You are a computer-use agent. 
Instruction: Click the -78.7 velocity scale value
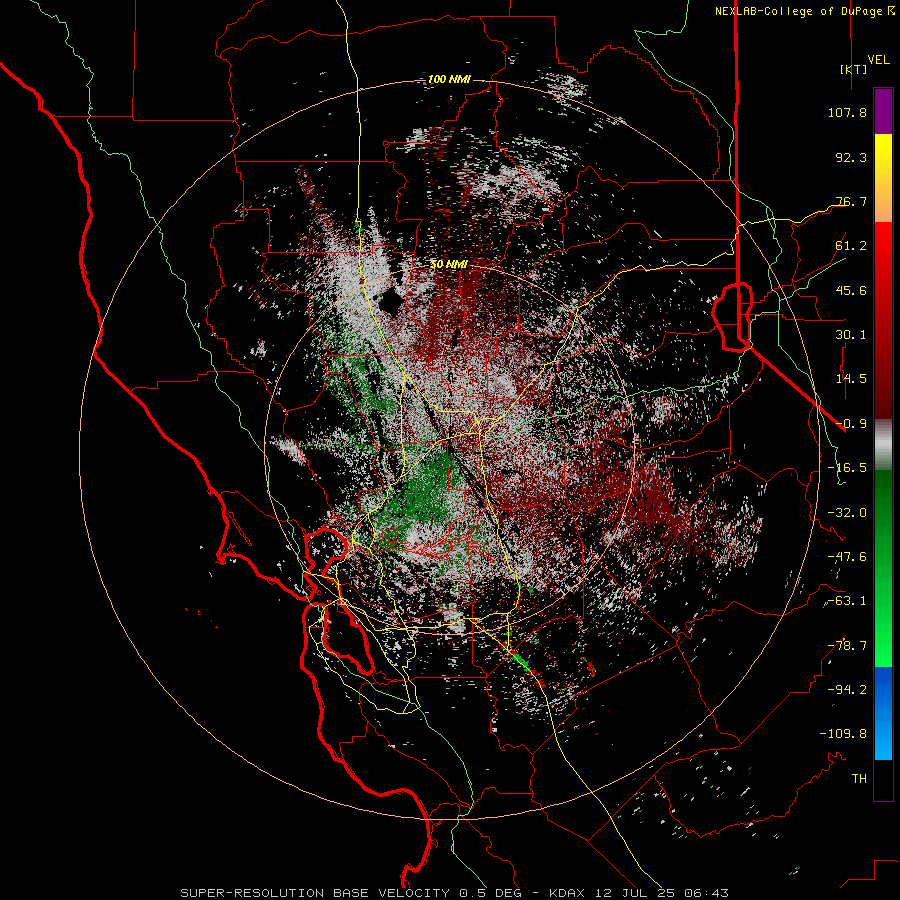pyautogui.click(x=847, y=646)
